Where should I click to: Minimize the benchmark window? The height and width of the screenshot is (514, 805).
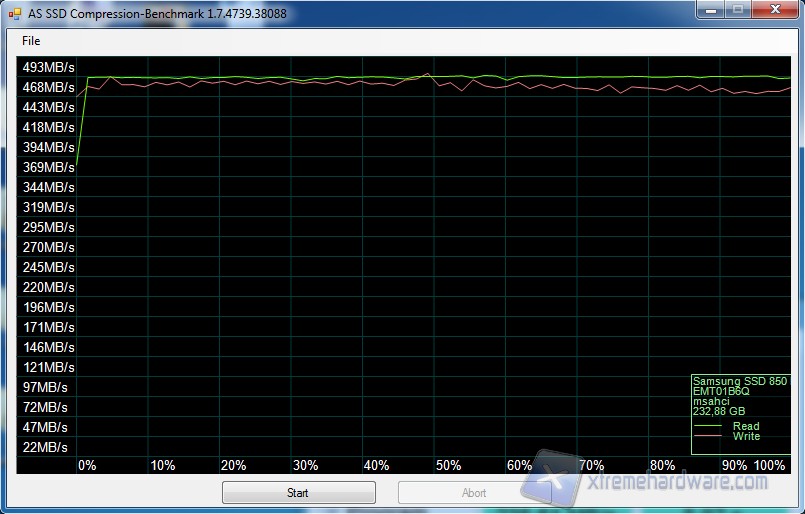click(709, 9)
